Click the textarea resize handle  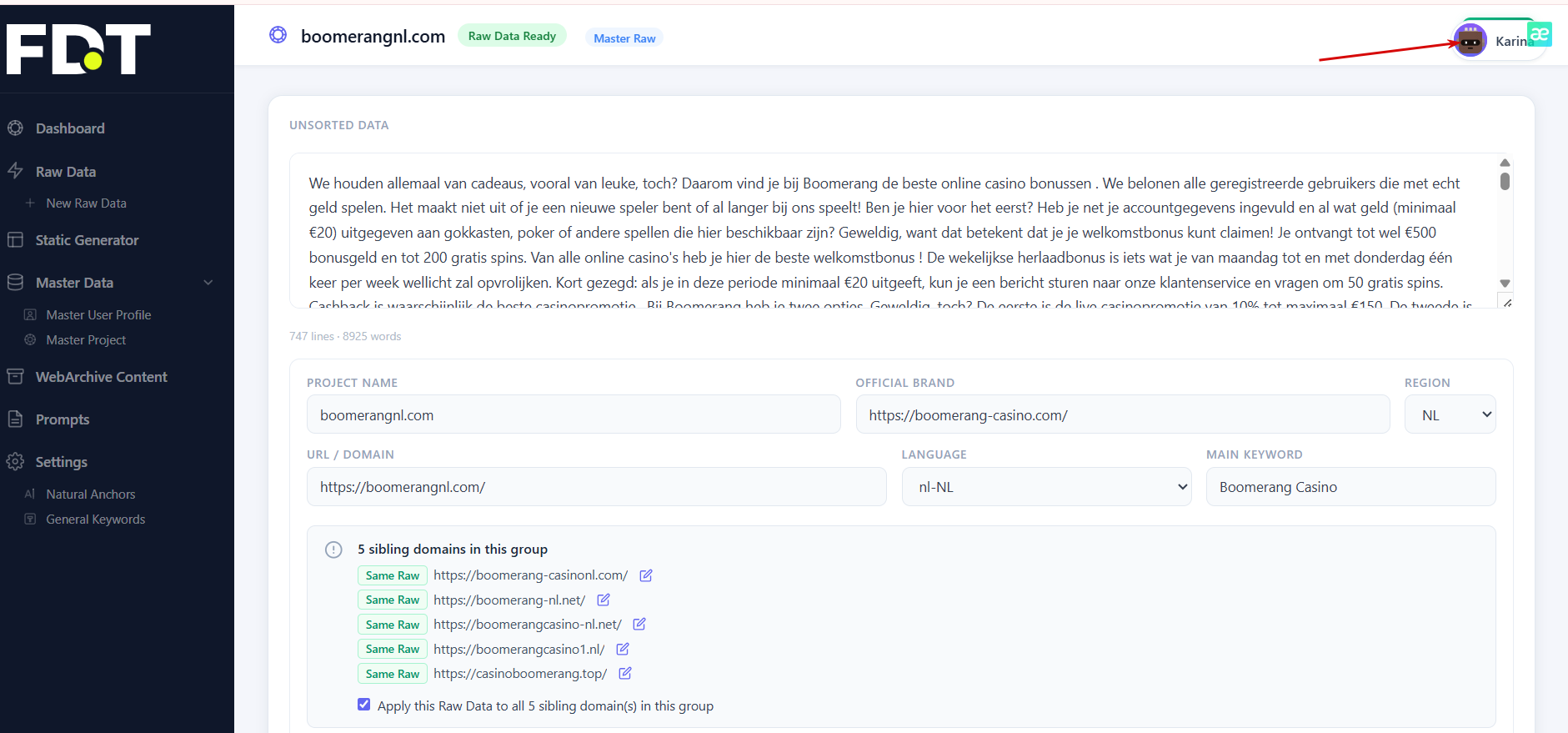1507,303
